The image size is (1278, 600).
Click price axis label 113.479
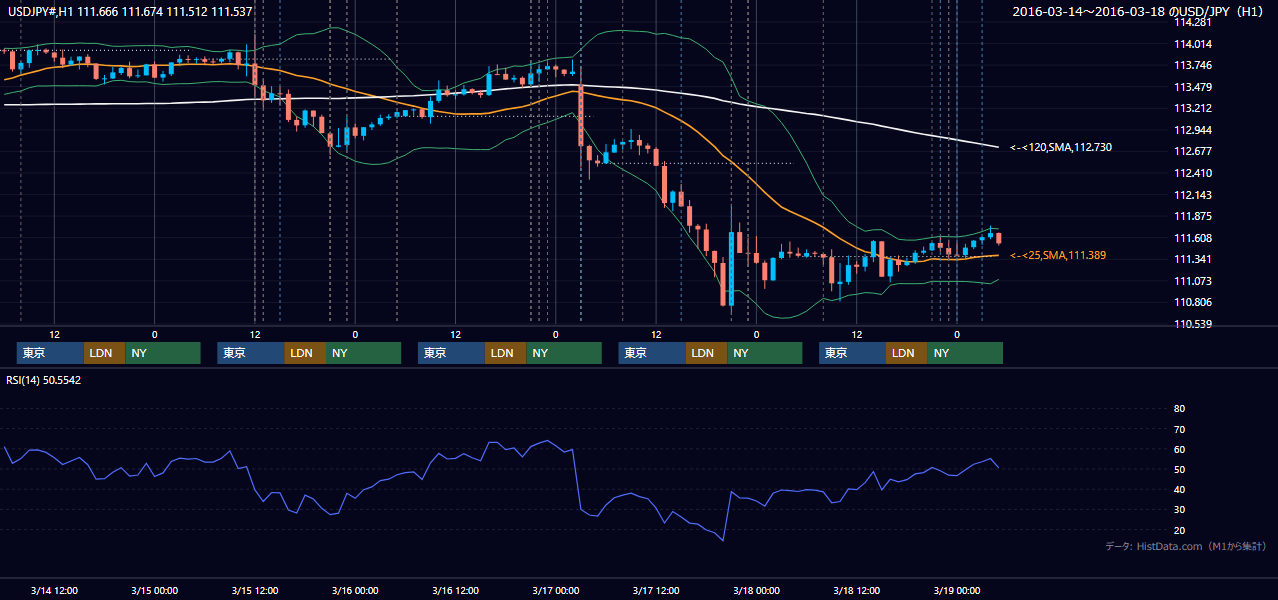click(x=1193, y=87)
